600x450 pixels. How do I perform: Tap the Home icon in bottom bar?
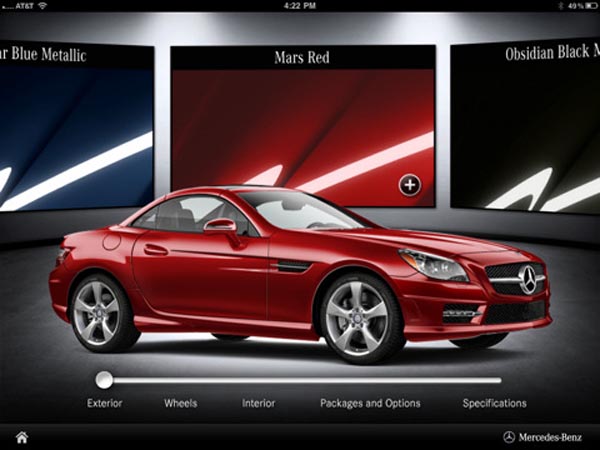point(21,437)
